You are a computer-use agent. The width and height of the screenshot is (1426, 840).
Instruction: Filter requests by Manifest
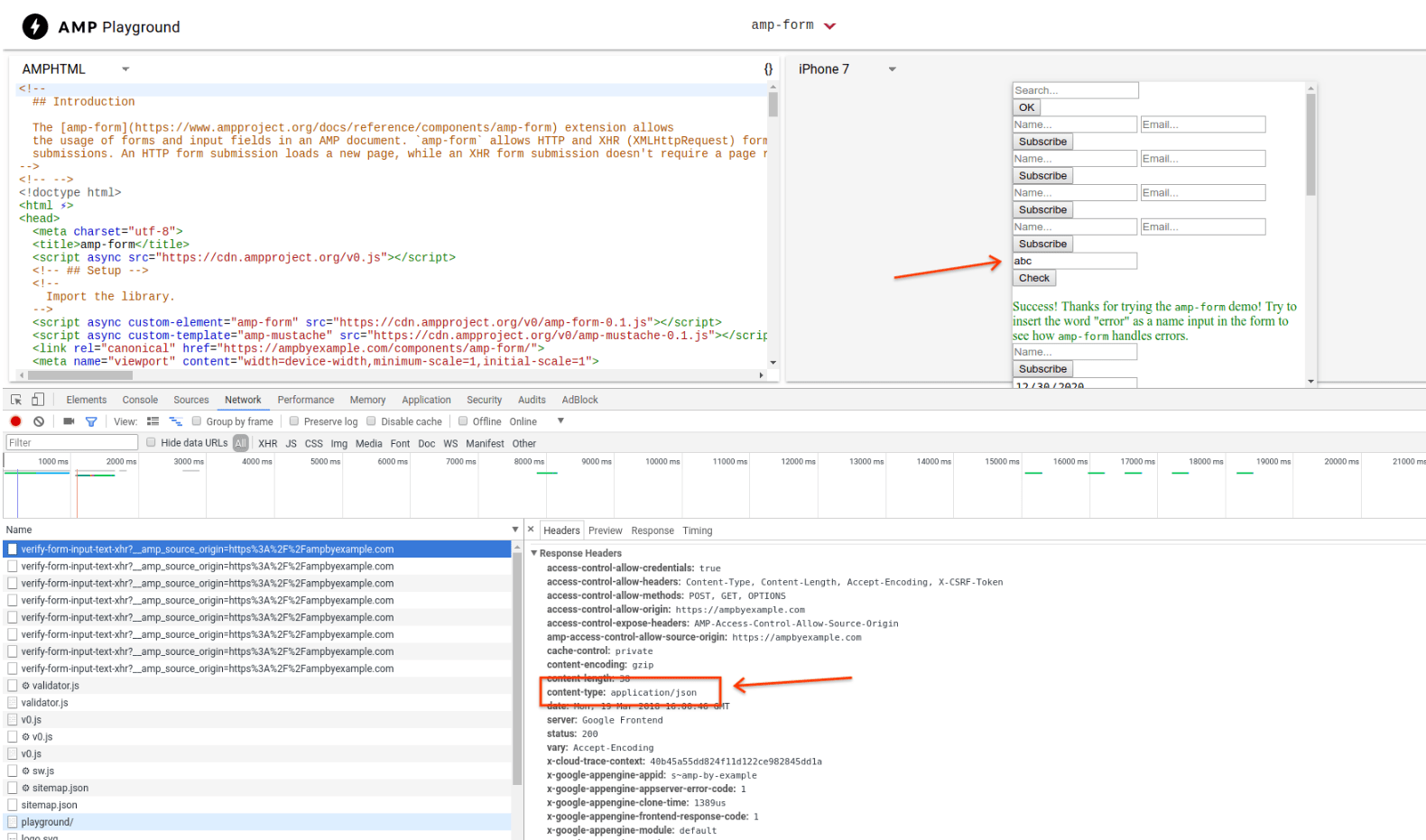pyautogui.click(x=486, y=444)
